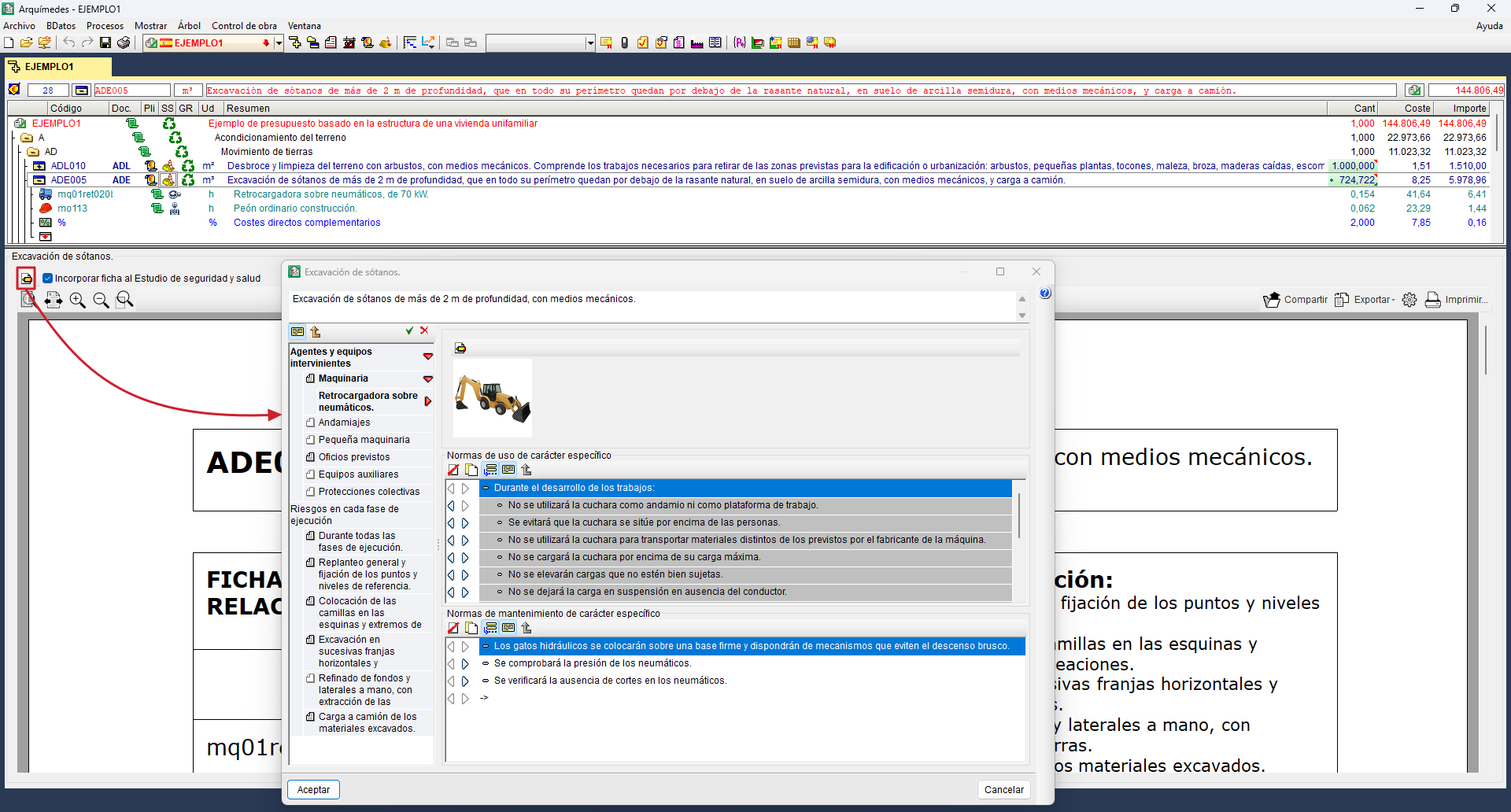Viewport: 1511px width, 812px height.
Task: Click the Cancelar button
Action: [1003, 790]
